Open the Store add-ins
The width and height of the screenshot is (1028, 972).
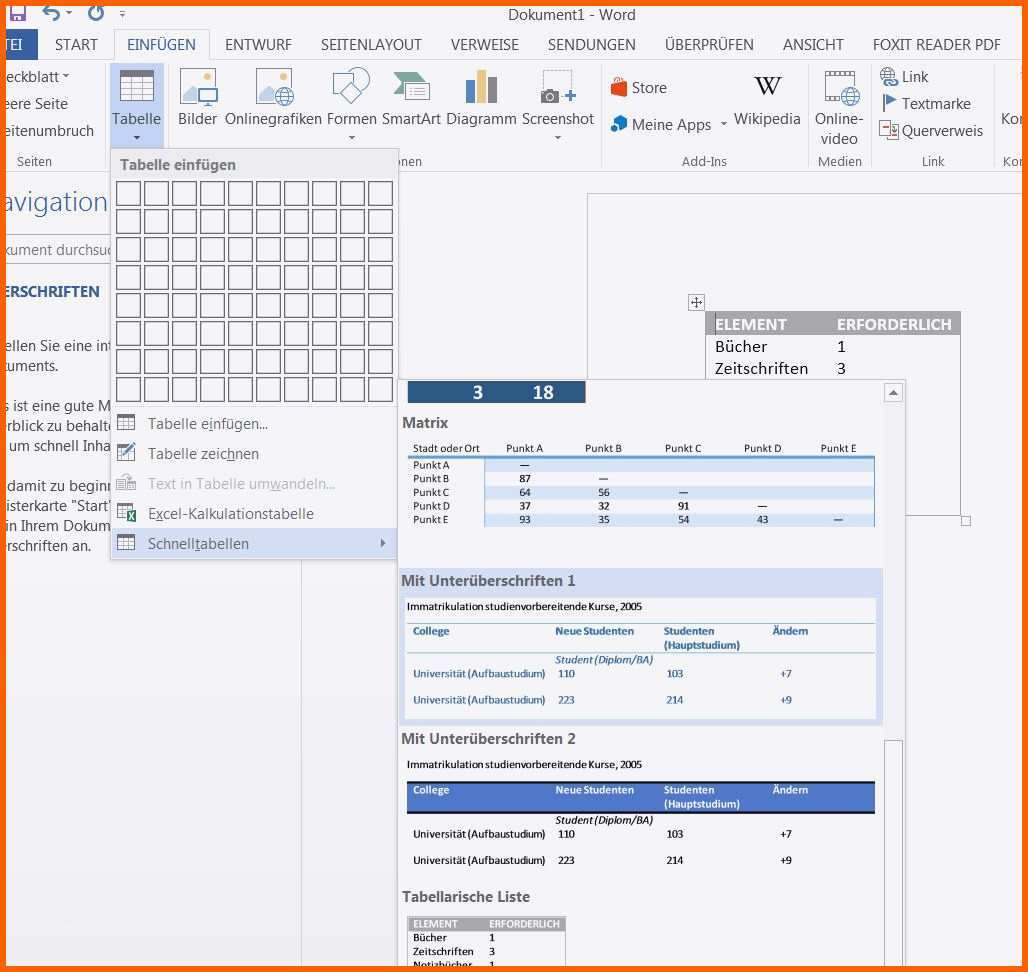638,88
